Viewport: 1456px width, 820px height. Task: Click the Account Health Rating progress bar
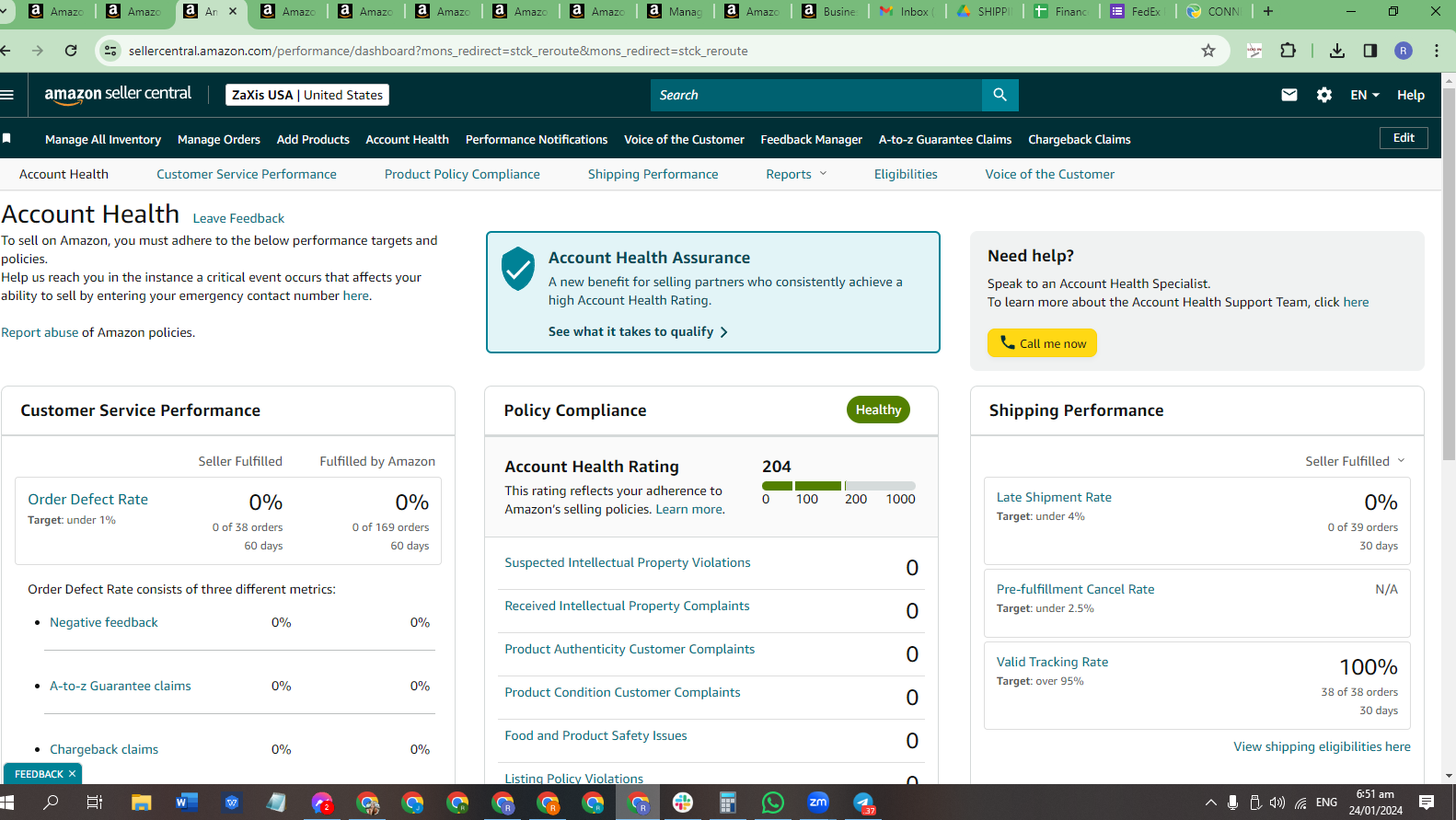tap(838, 485)
